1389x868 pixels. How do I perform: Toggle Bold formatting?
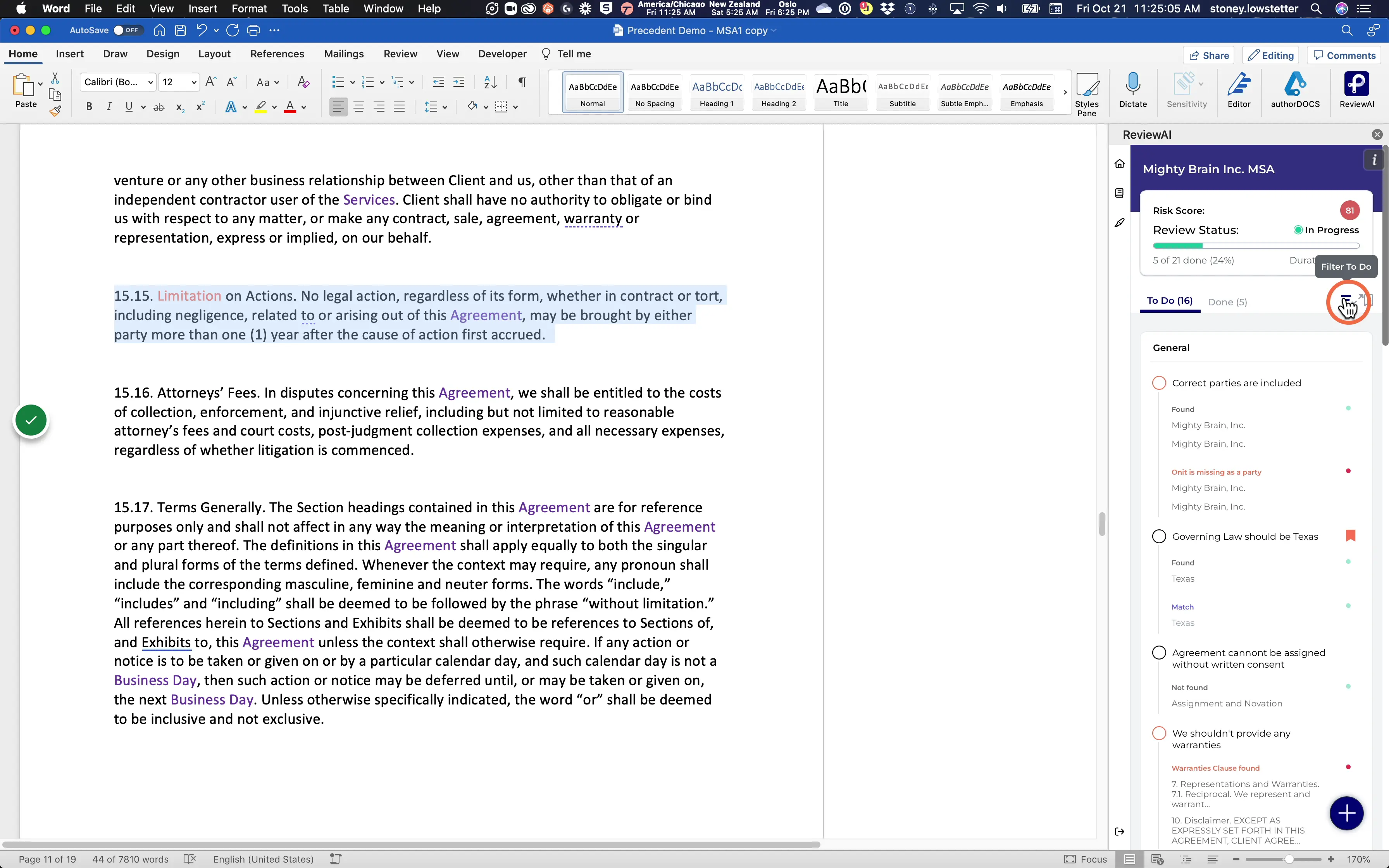click(x=89, y=107)
